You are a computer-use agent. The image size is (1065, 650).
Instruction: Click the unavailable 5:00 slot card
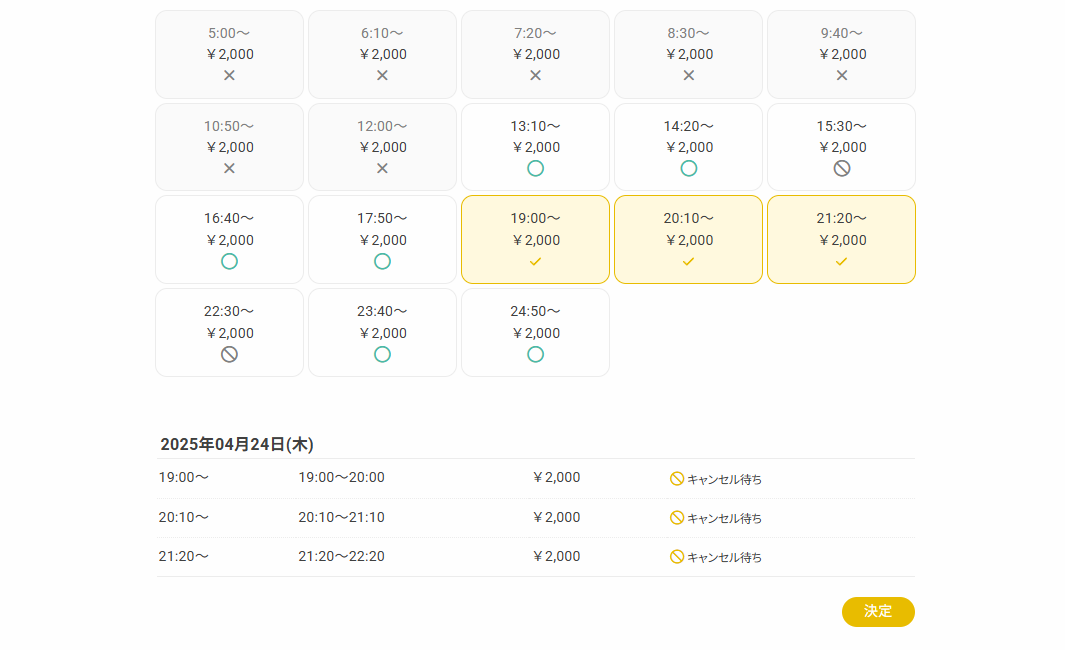tap(230, 54)
